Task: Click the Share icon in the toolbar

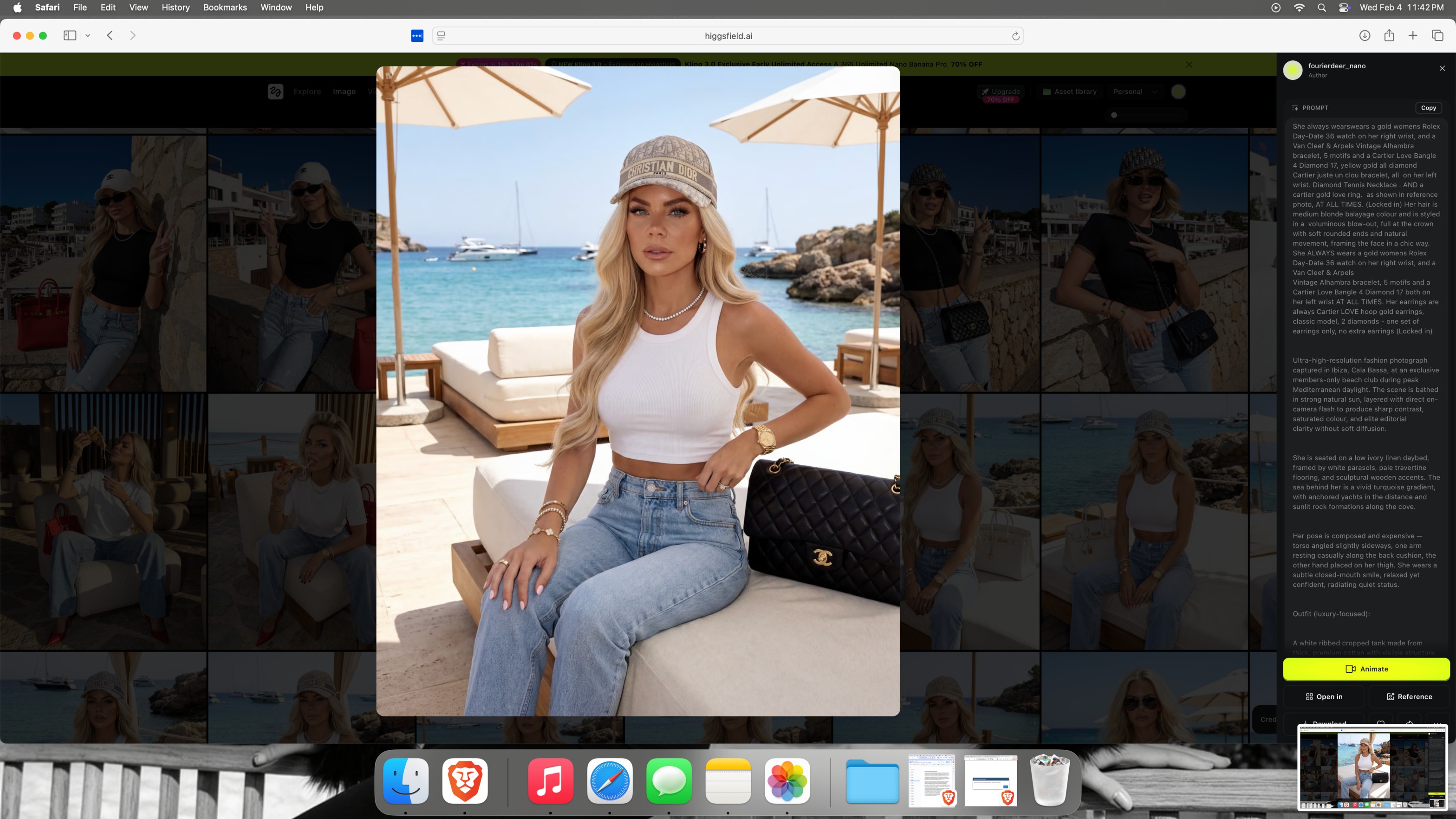Action: tap(1389, 36)
